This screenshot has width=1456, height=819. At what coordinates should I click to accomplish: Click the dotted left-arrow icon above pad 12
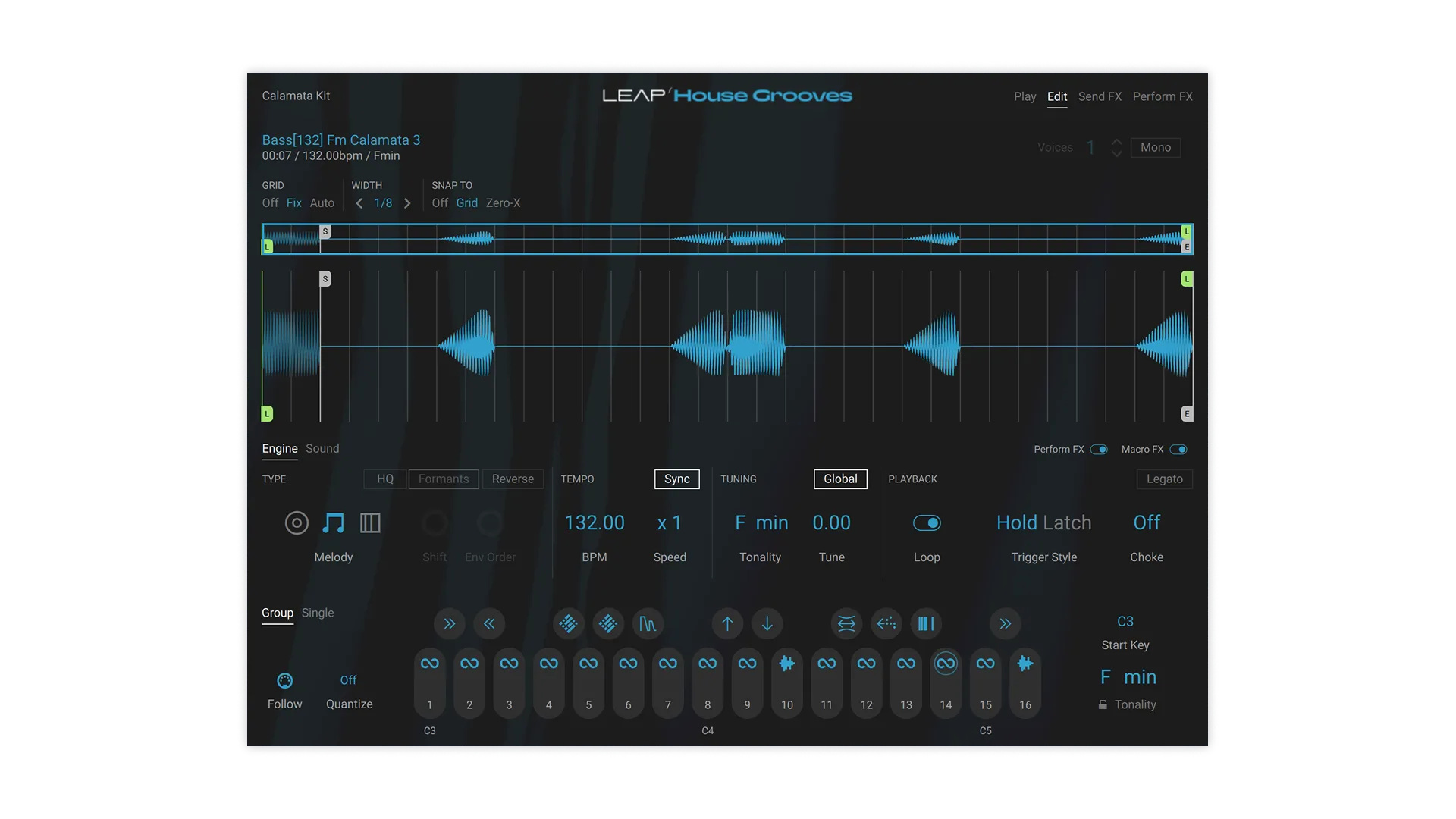tap(886, 624)
